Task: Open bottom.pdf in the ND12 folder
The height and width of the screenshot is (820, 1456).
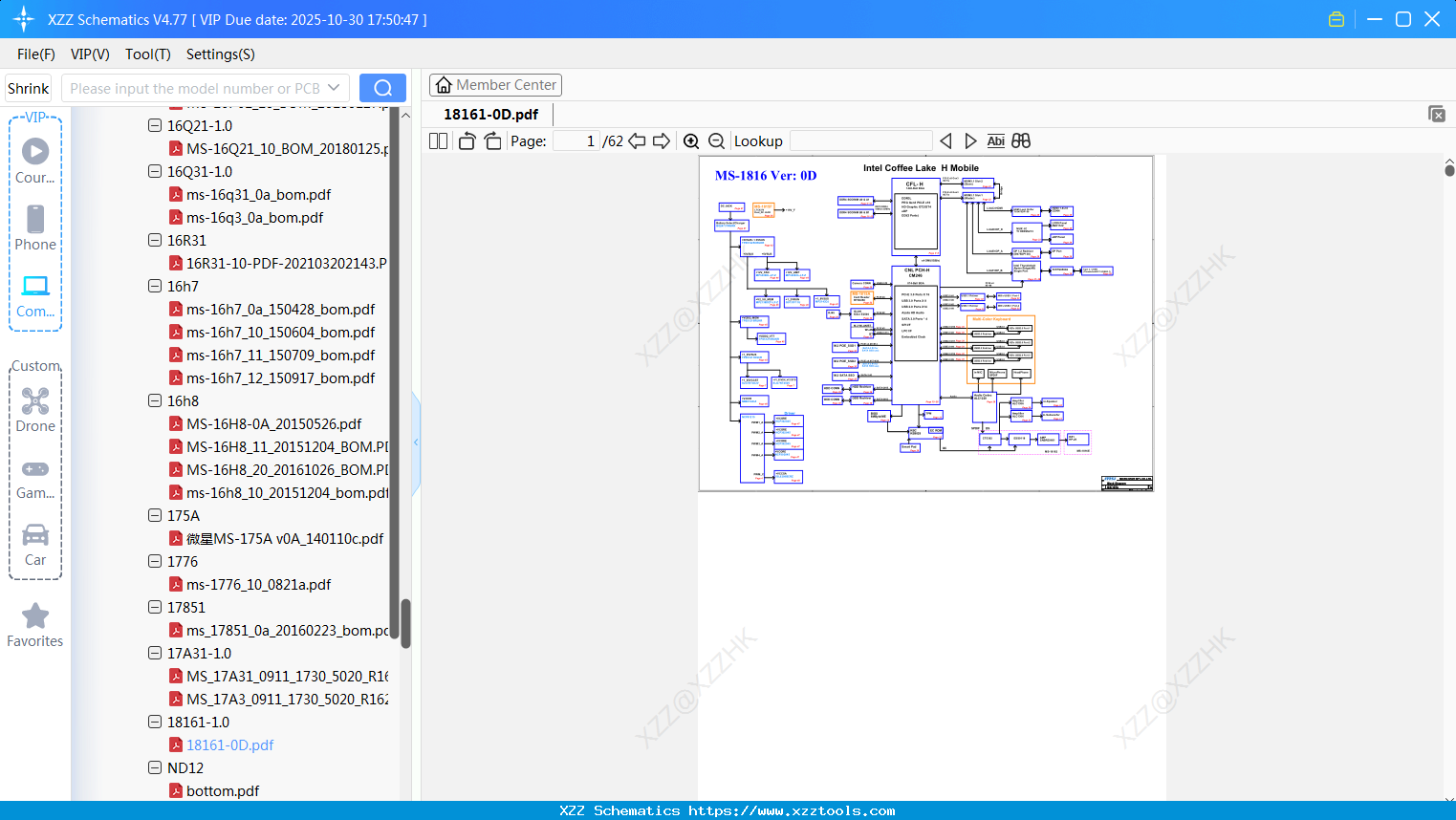Action: click(223, 790)
